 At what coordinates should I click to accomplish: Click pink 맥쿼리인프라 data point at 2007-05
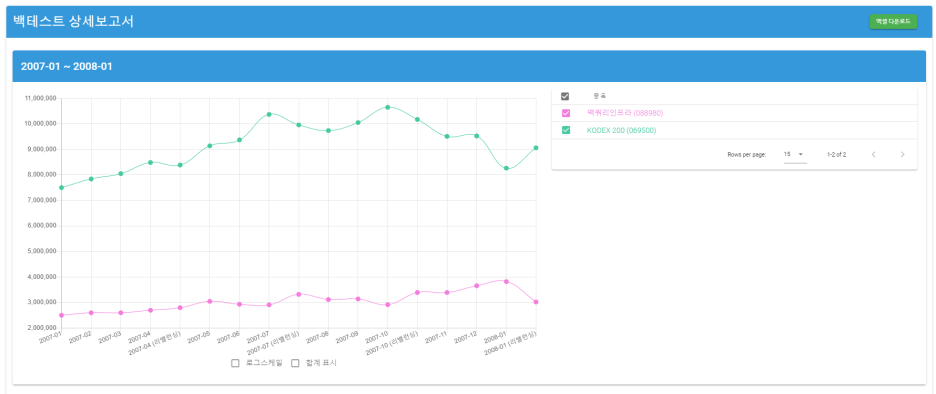coord(210,301)
